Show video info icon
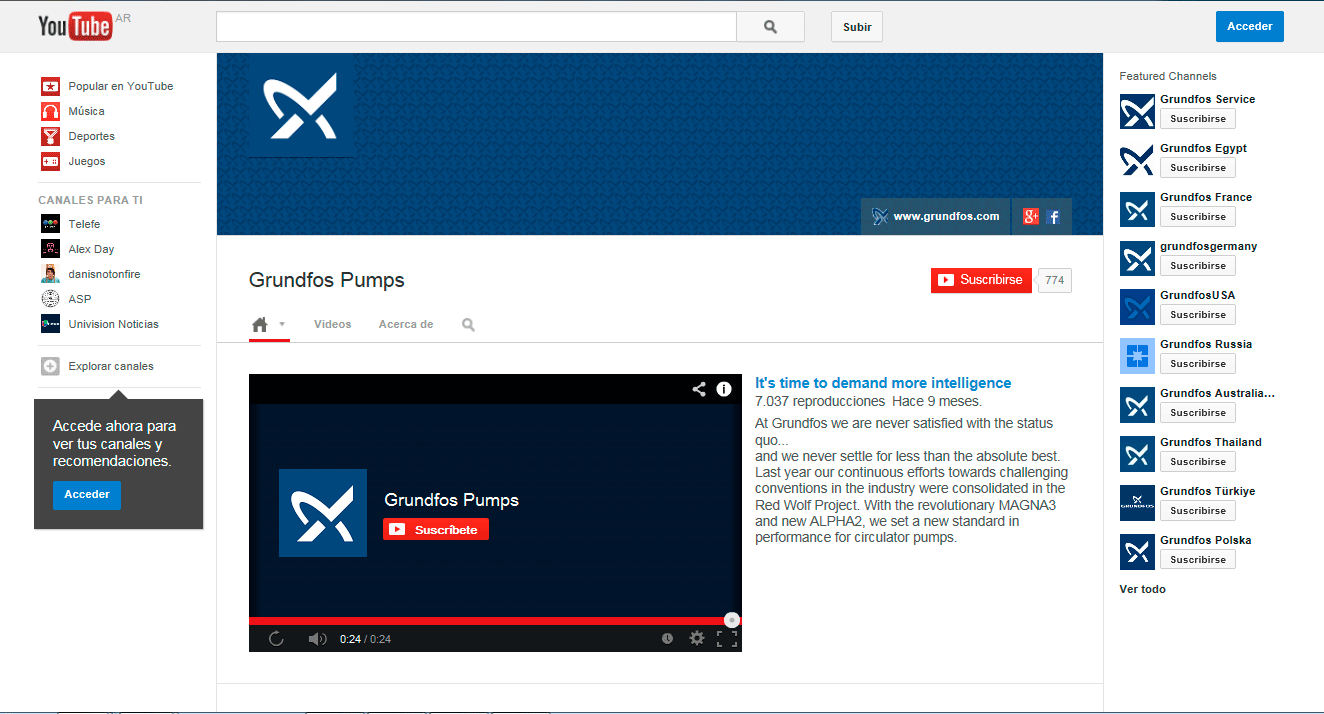 click(x=724, y=389)
